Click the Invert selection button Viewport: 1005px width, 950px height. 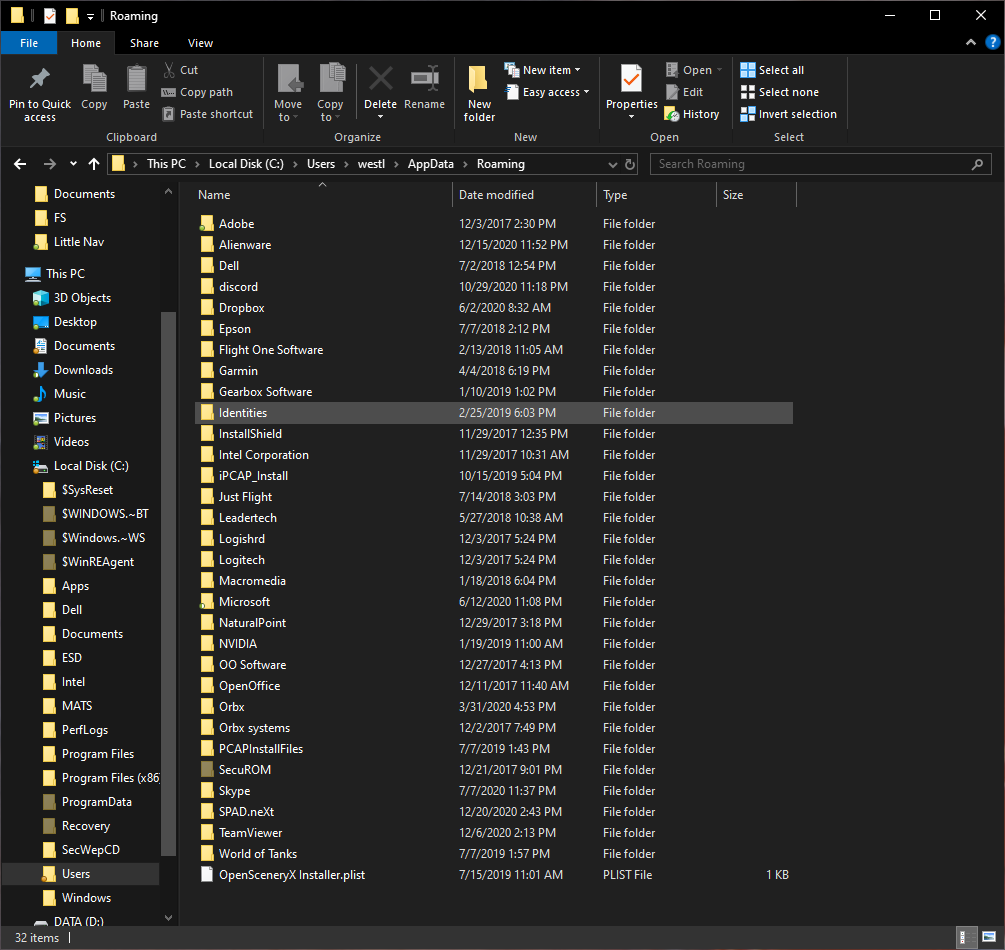click(788, 113)
